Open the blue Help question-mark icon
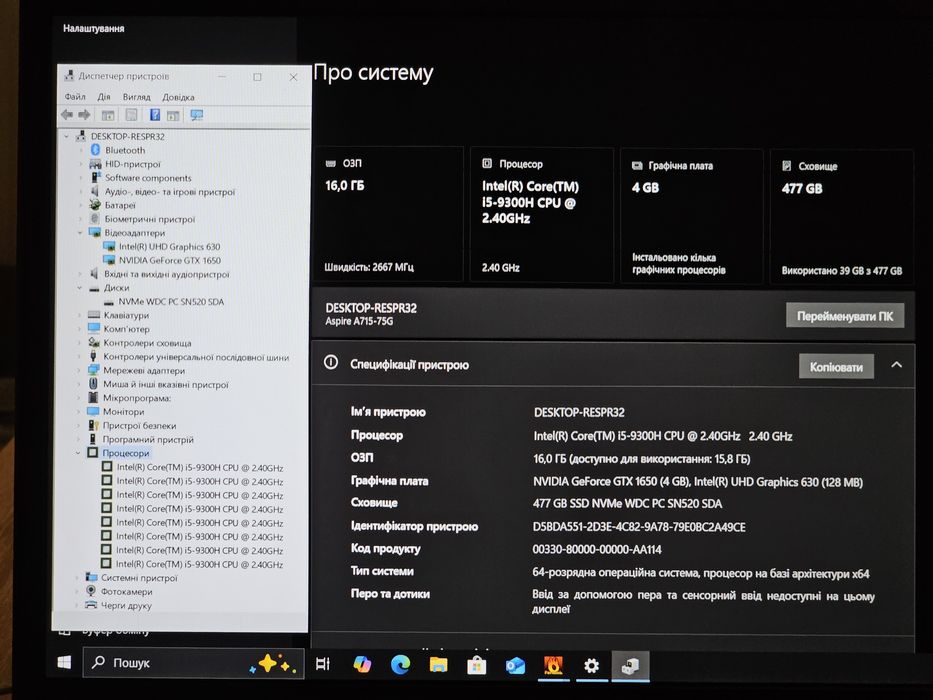 click(155, 115)
